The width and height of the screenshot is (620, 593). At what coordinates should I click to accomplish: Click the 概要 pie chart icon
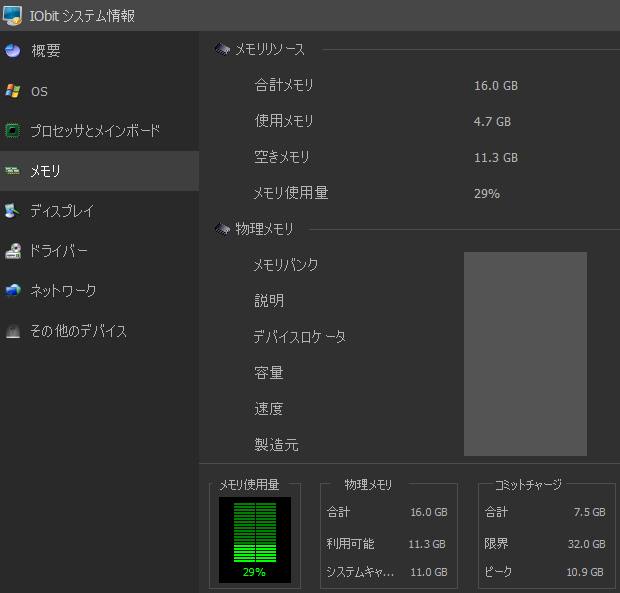[13, 51]
